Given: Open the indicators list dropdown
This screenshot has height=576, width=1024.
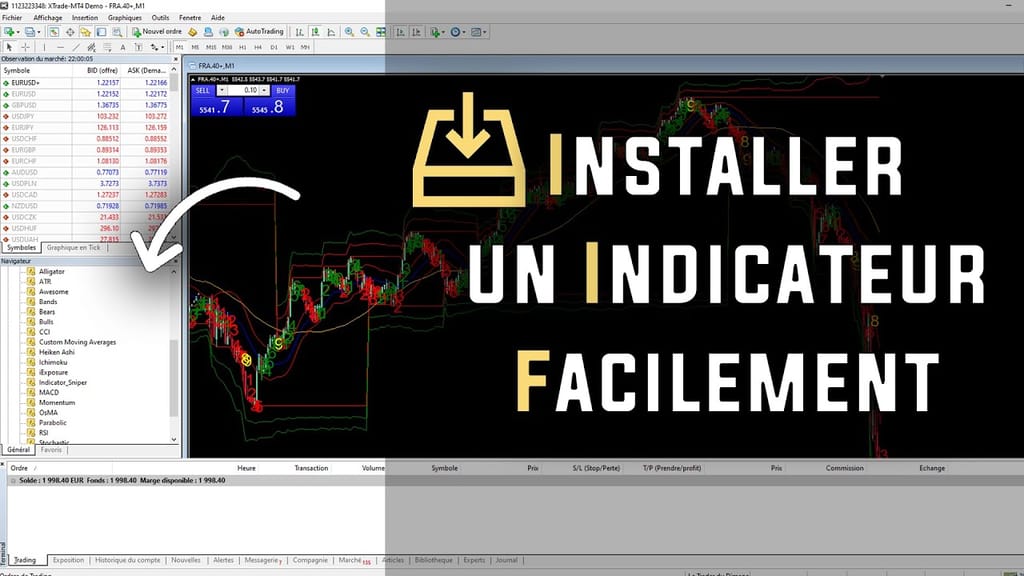Looking at the screenshot, I should click(x=438, y=31).
